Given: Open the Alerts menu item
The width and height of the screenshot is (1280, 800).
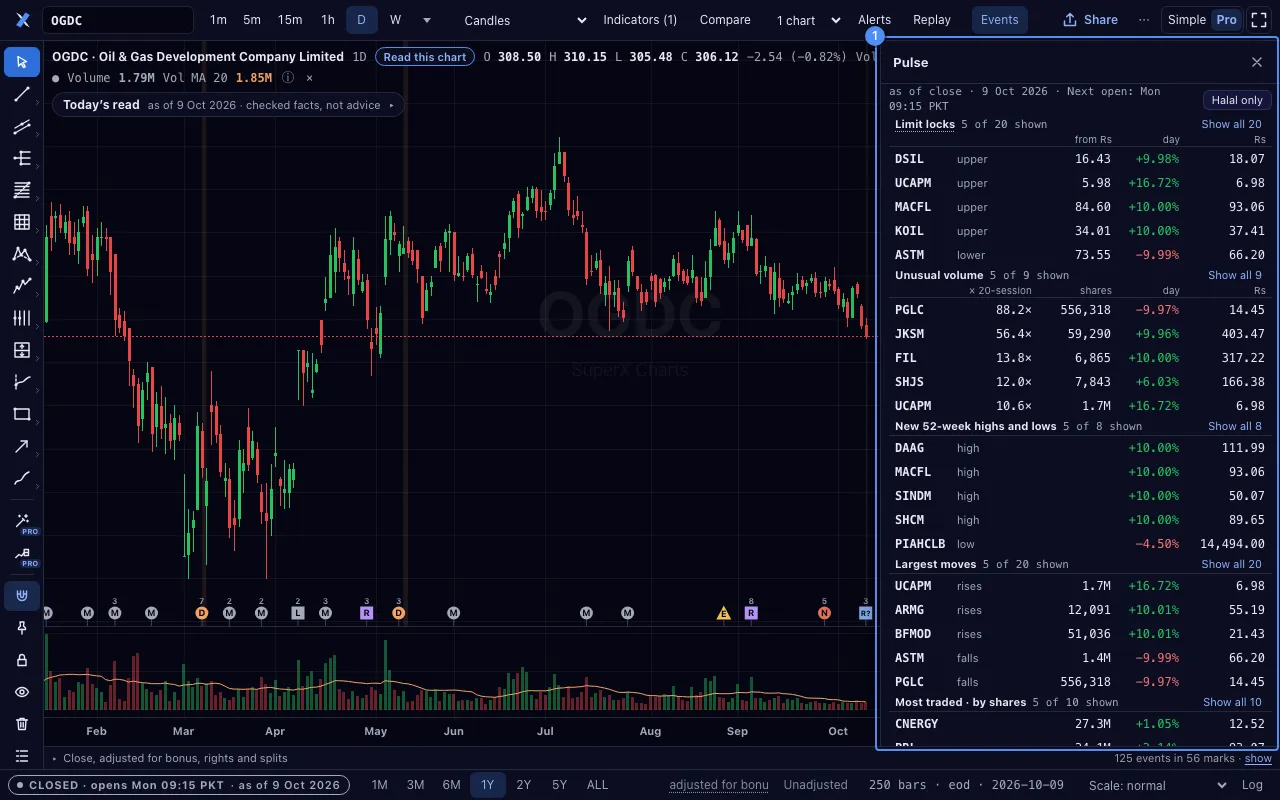Looking at the screenshot, I should pyautogui.click(x=874, y=20).
